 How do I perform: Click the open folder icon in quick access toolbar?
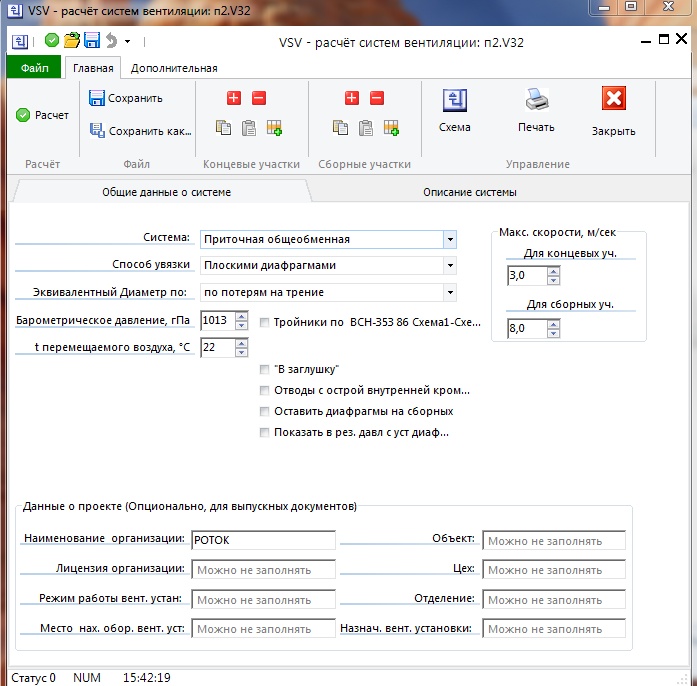[x=72, y=41]
